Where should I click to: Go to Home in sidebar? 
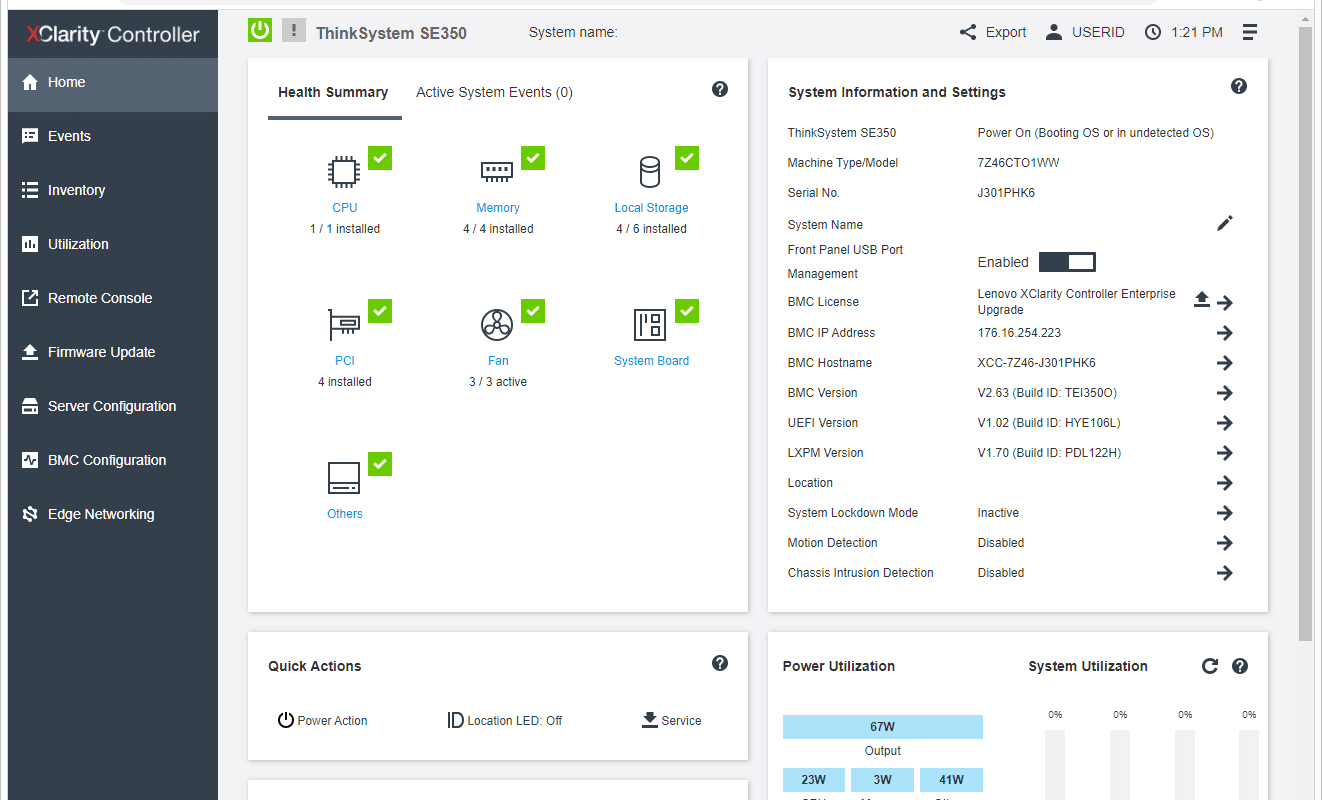click(113, 83)
